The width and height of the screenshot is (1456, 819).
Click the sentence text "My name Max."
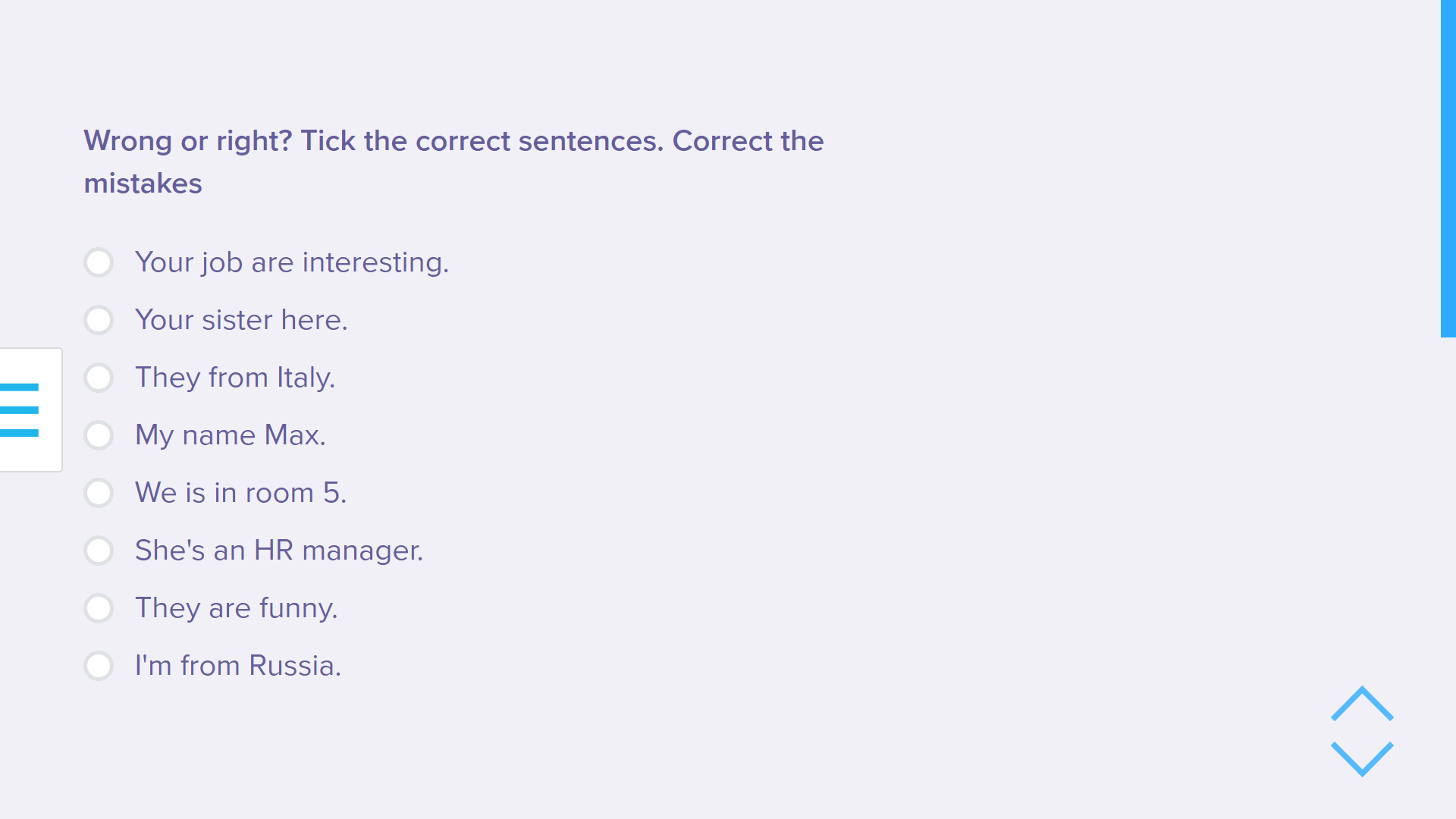click(231, 435)
